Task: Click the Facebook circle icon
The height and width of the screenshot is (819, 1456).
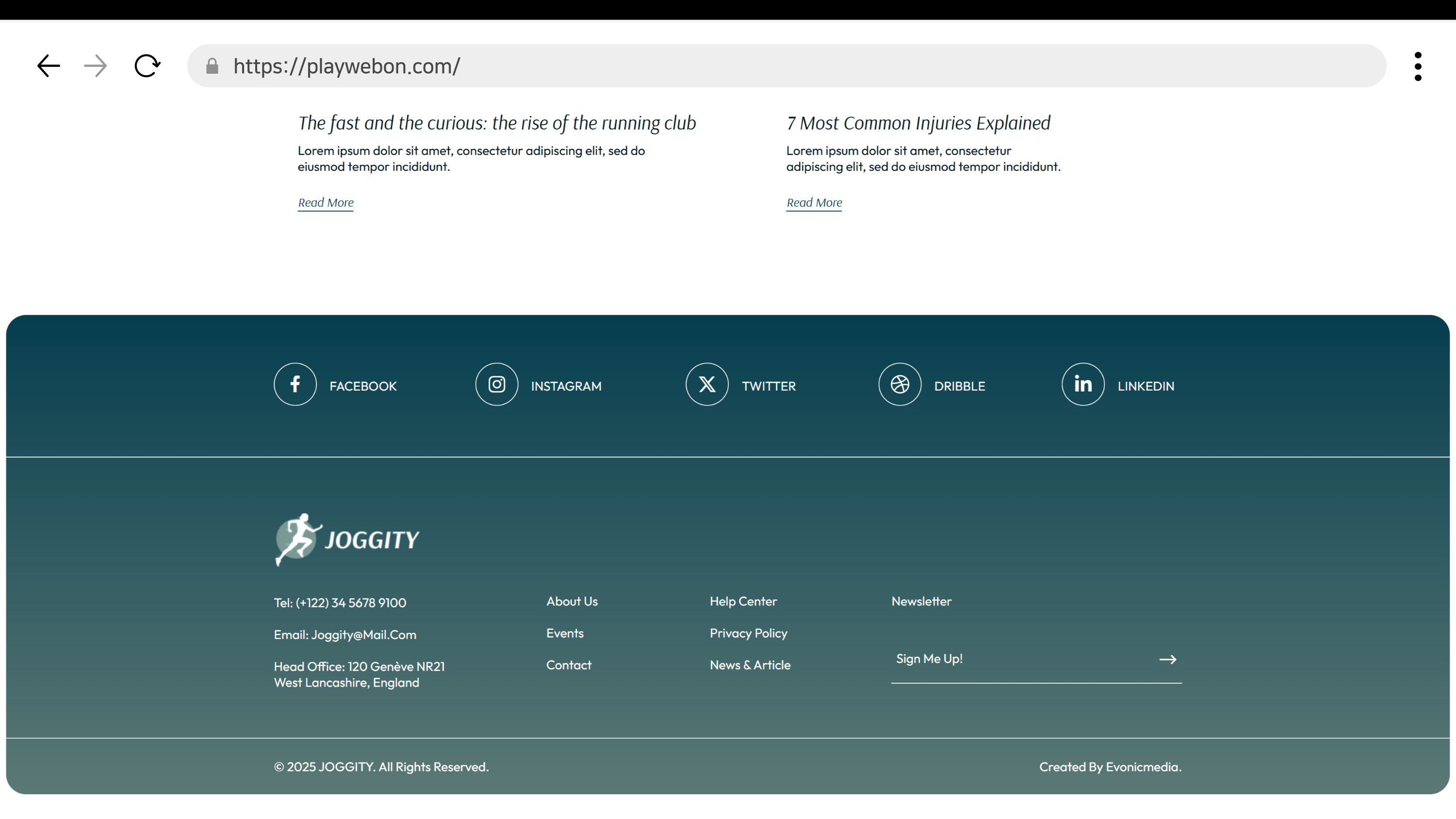Action: click(295, 384)
